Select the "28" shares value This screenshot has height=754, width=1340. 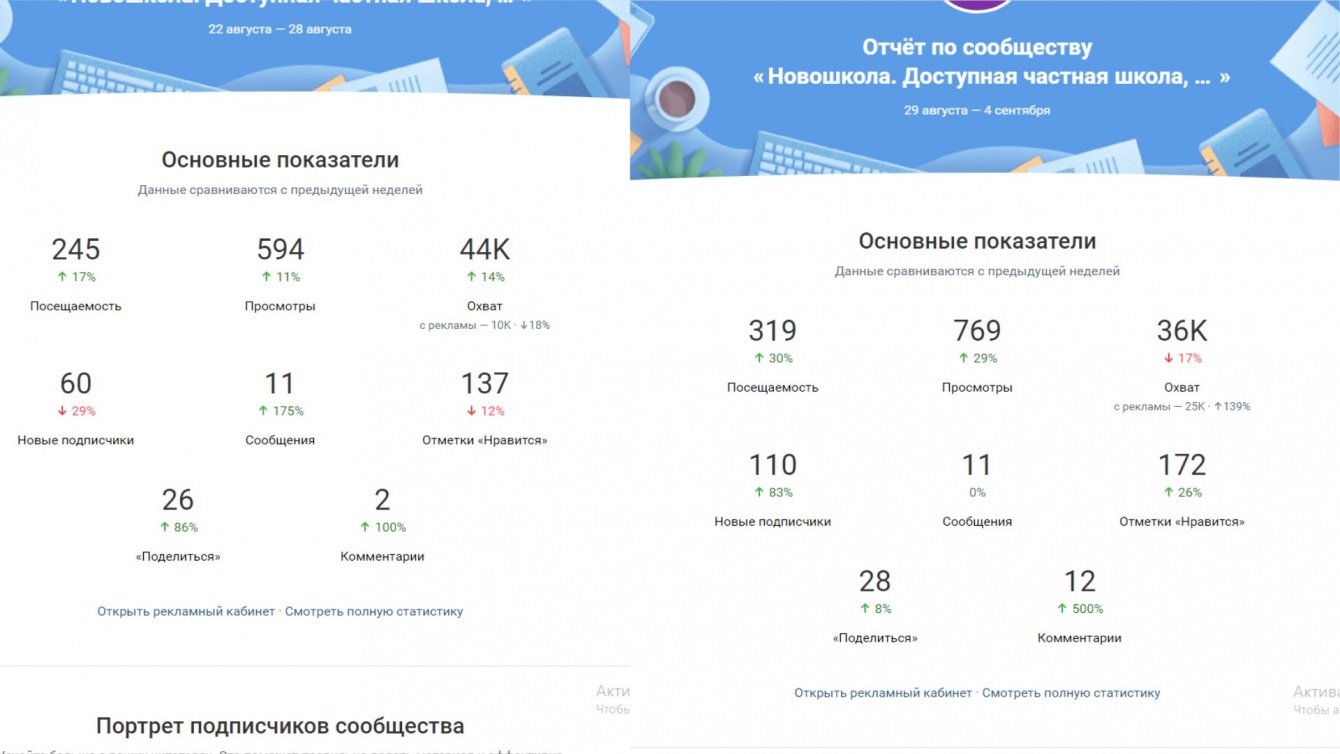click(x=875, y=580)
